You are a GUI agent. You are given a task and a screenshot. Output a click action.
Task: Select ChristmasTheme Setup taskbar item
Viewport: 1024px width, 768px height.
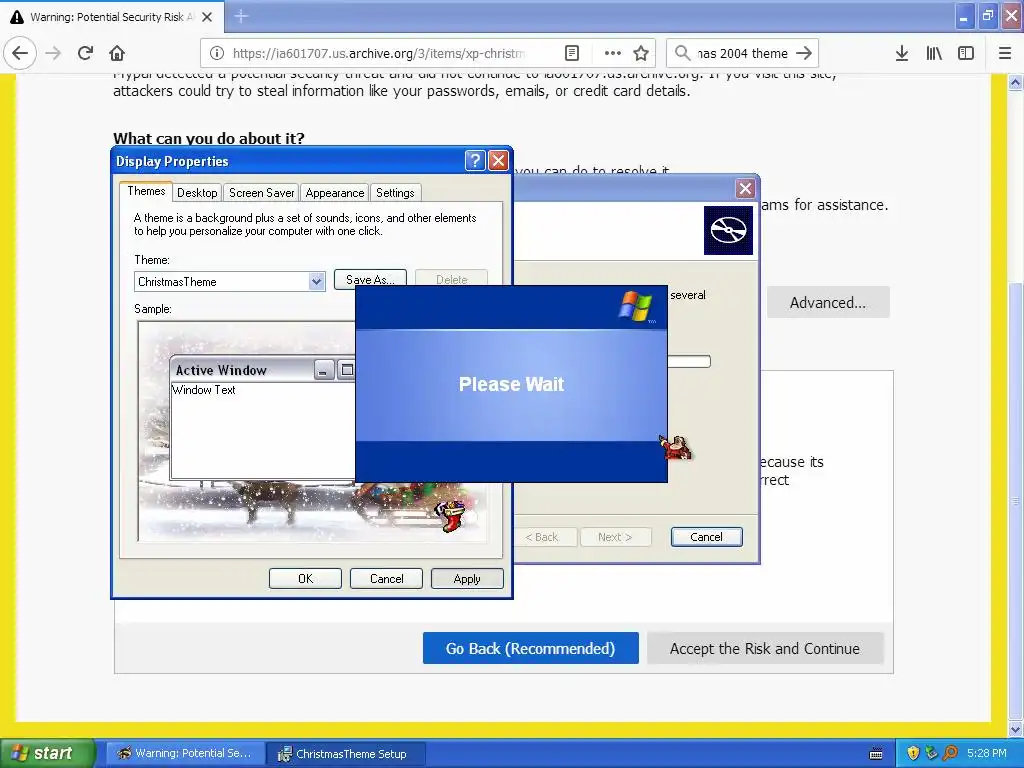tap(346, 754)
